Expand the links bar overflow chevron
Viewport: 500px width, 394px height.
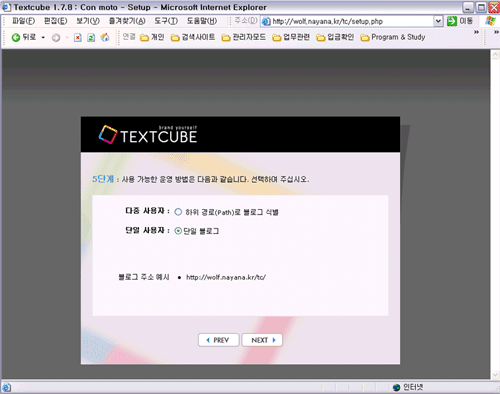(476, 32)
